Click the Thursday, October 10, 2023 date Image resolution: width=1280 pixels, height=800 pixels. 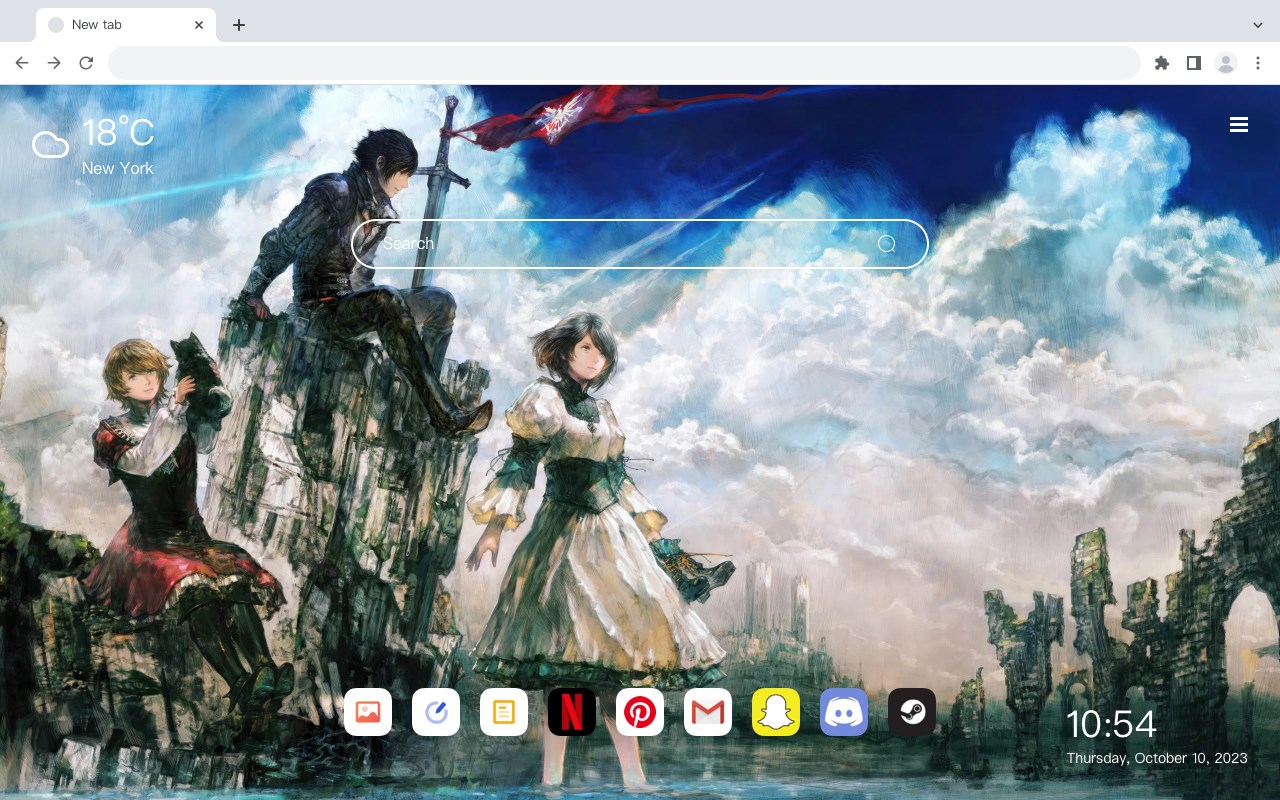(x=1157, y=758)
